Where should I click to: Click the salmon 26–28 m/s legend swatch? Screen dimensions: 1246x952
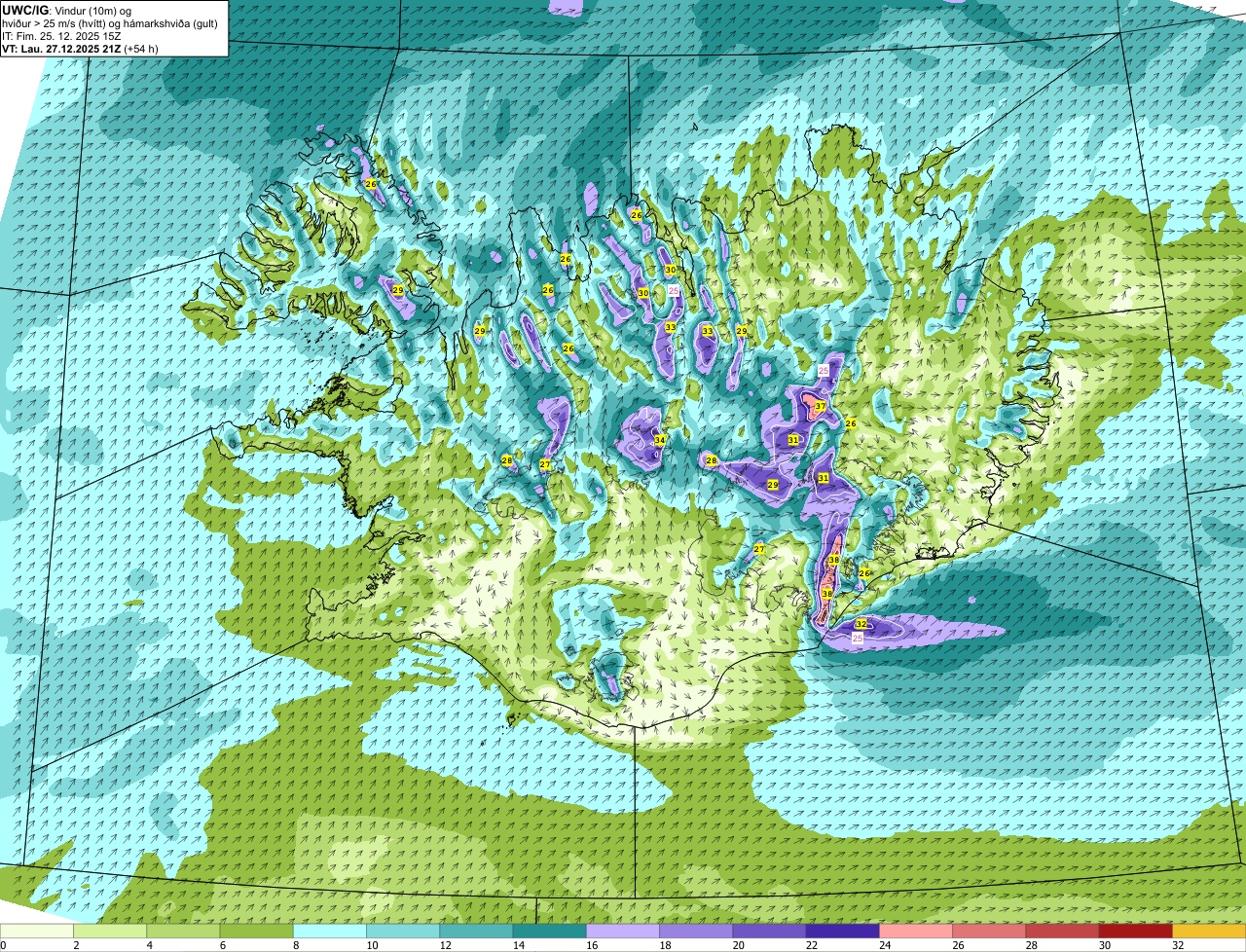tap(989, 931)
